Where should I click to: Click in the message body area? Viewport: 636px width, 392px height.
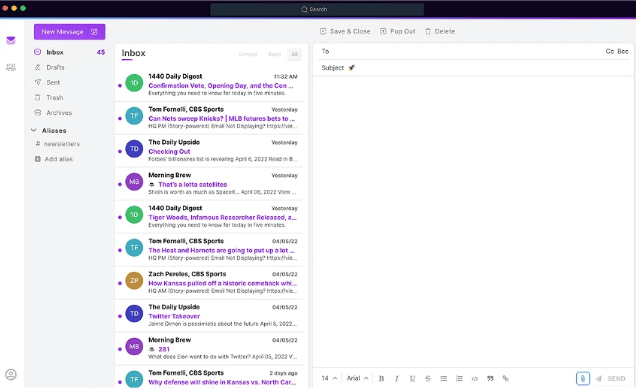click(x=473, y=221)
